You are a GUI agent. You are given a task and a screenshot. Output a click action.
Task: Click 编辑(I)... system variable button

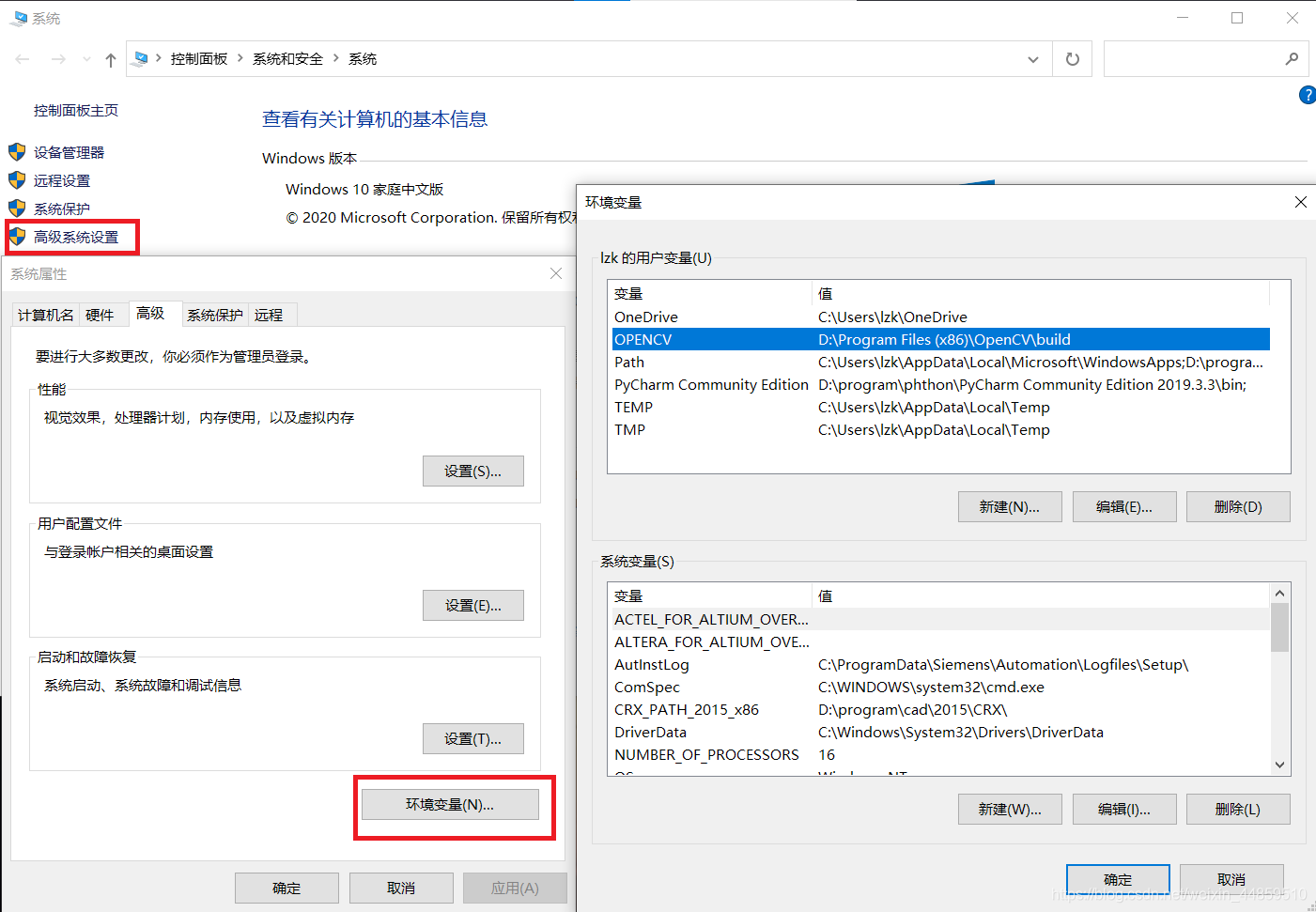click(x=1123, y=810)
